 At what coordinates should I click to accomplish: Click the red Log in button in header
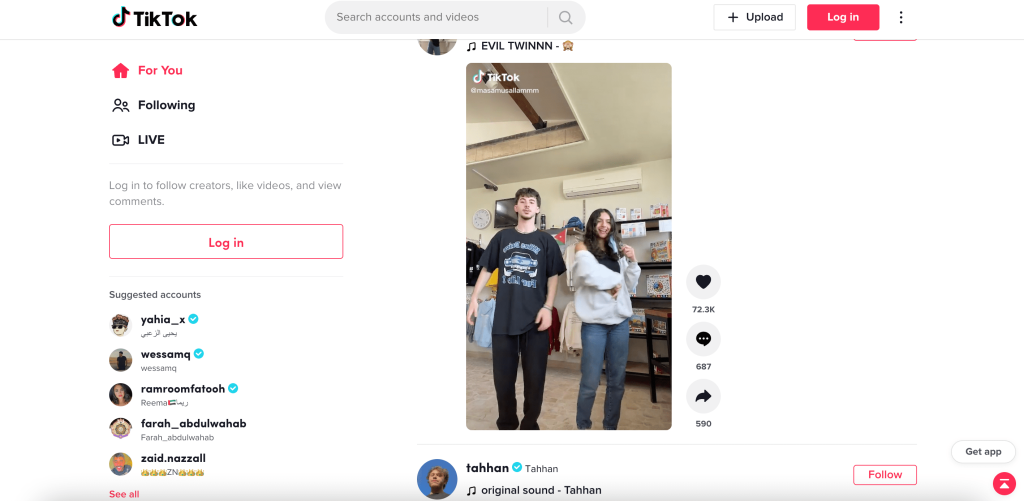(843, 18)
